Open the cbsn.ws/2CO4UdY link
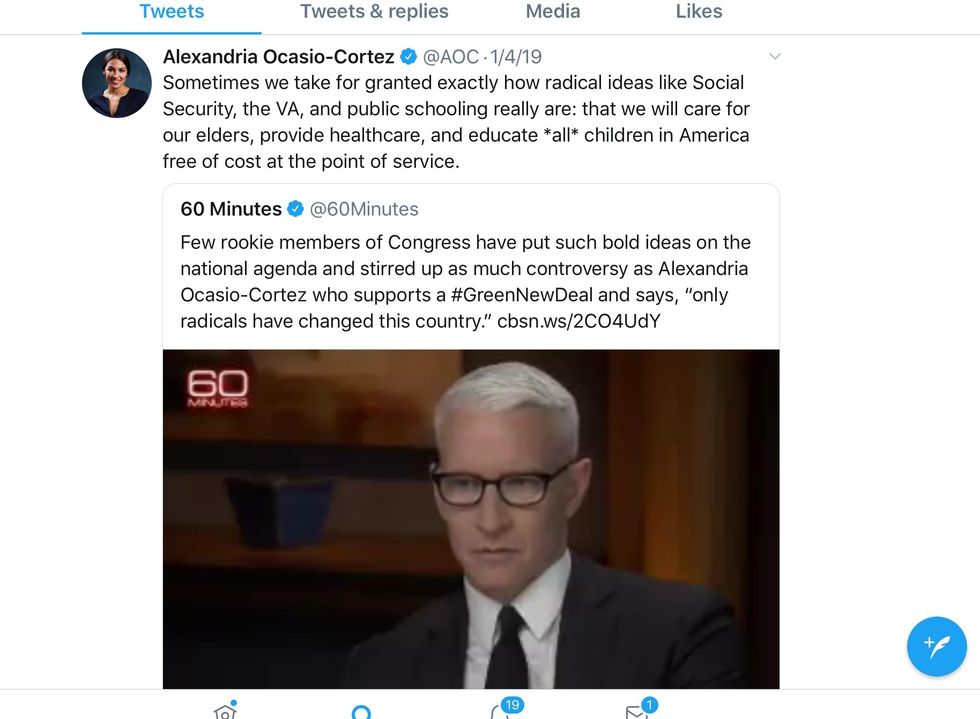The height and width of the screenshot is (719, 980). coord(579,321)
